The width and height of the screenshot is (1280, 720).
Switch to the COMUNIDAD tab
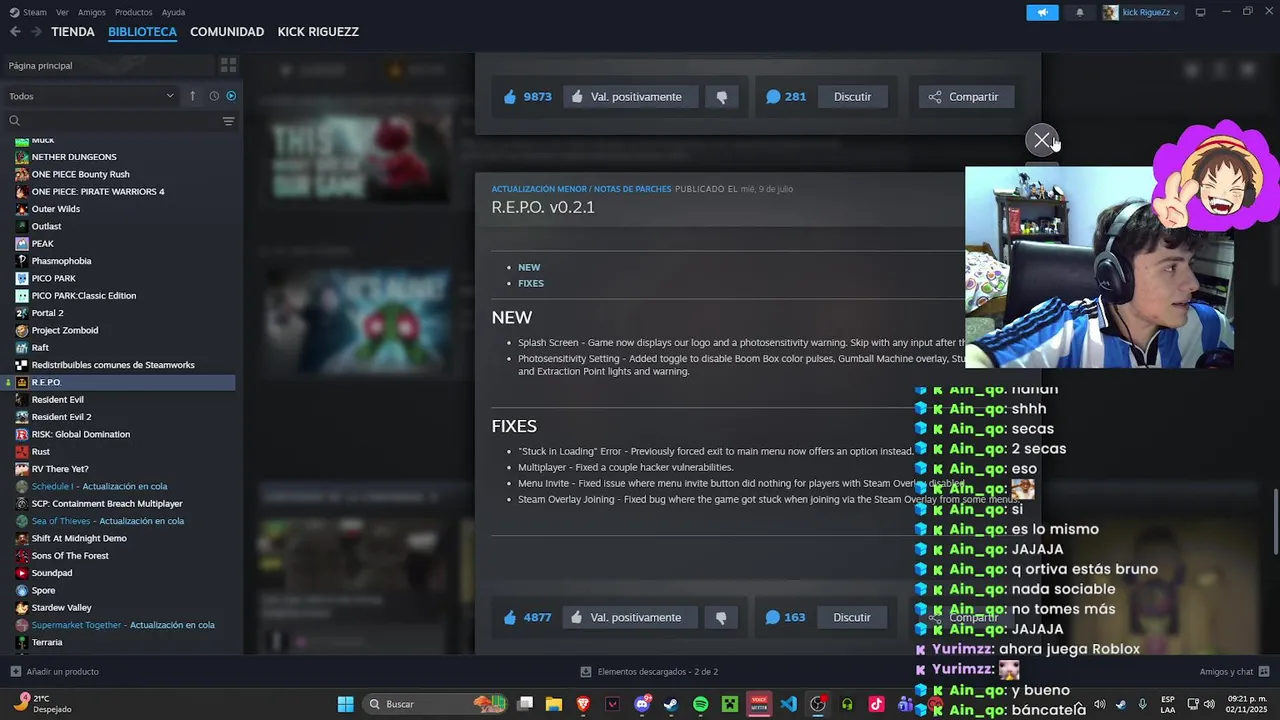[x=227, y=32]
